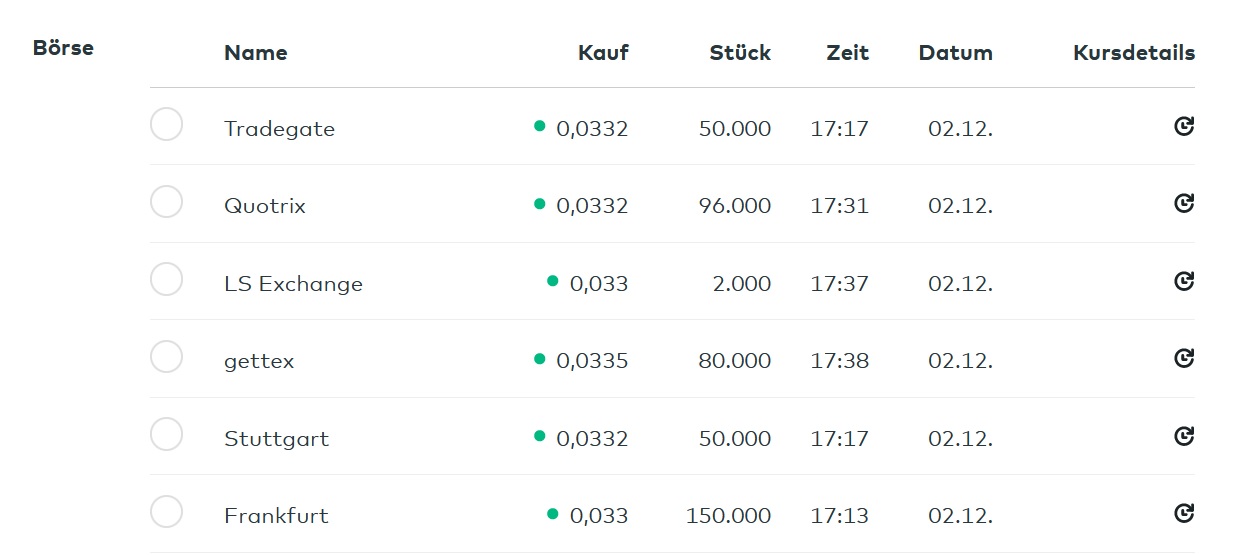Select the Tradegate exchange radio button
The width and height of the screenshot is (1248, 555).
point(166,125)
